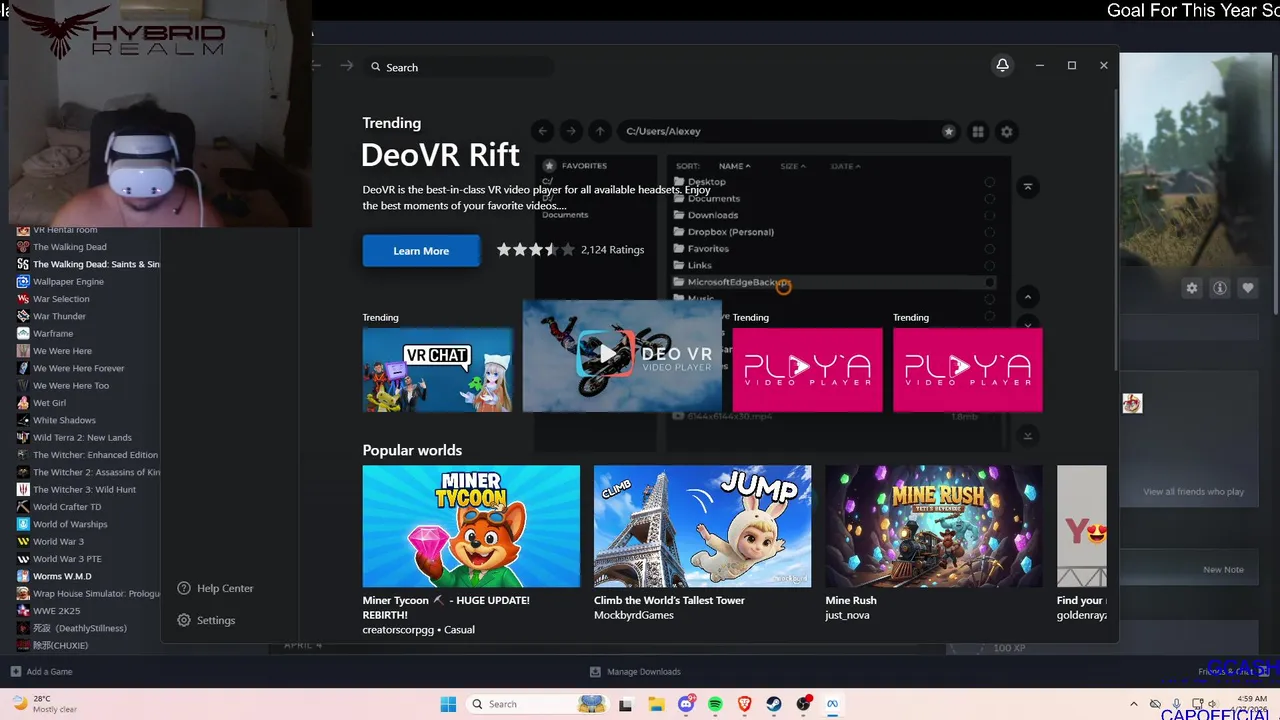Viewport: 1280px width, 720px height.
Task: Open Settings in Meta Horizon sidebar
Action: click(206, 620)
